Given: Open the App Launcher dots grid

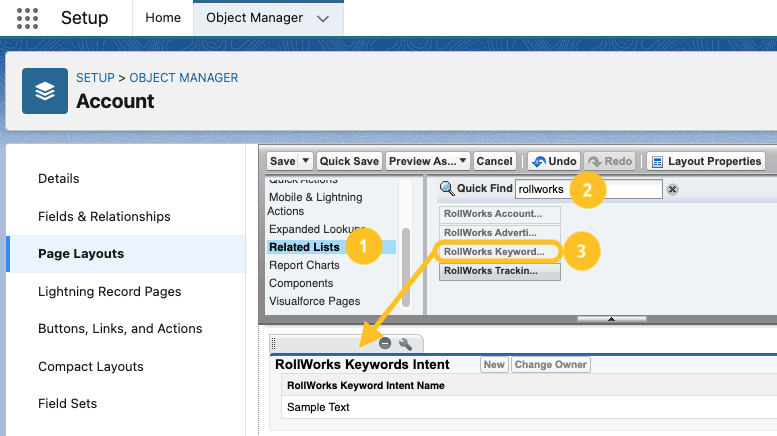Looking at the screenshot, I should 27,18.
